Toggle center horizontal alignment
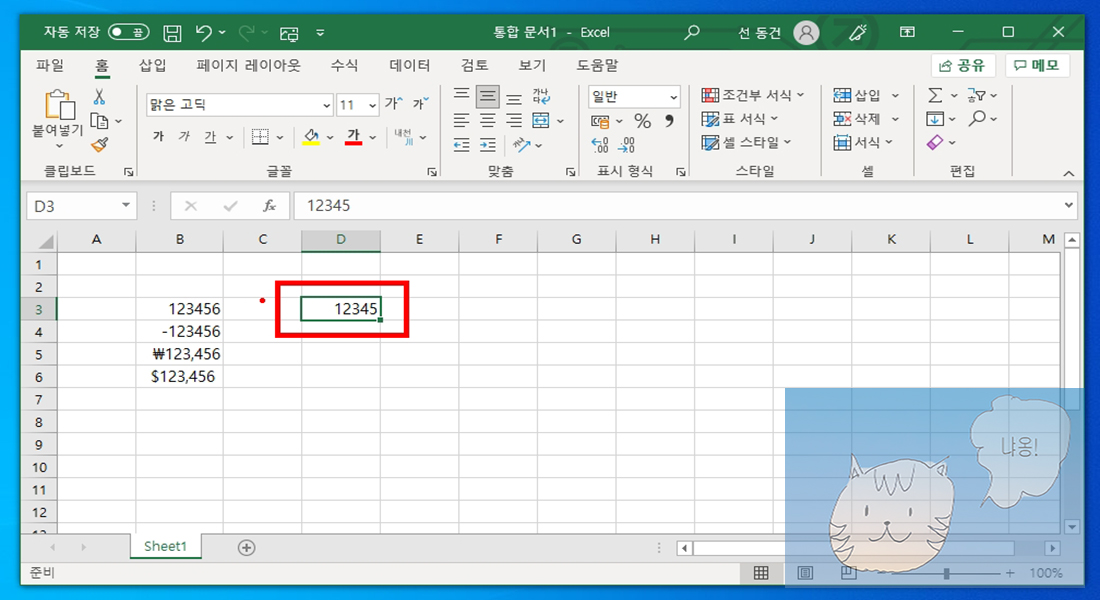Screen dimensions: 1100x600 [x=488, y=121]
